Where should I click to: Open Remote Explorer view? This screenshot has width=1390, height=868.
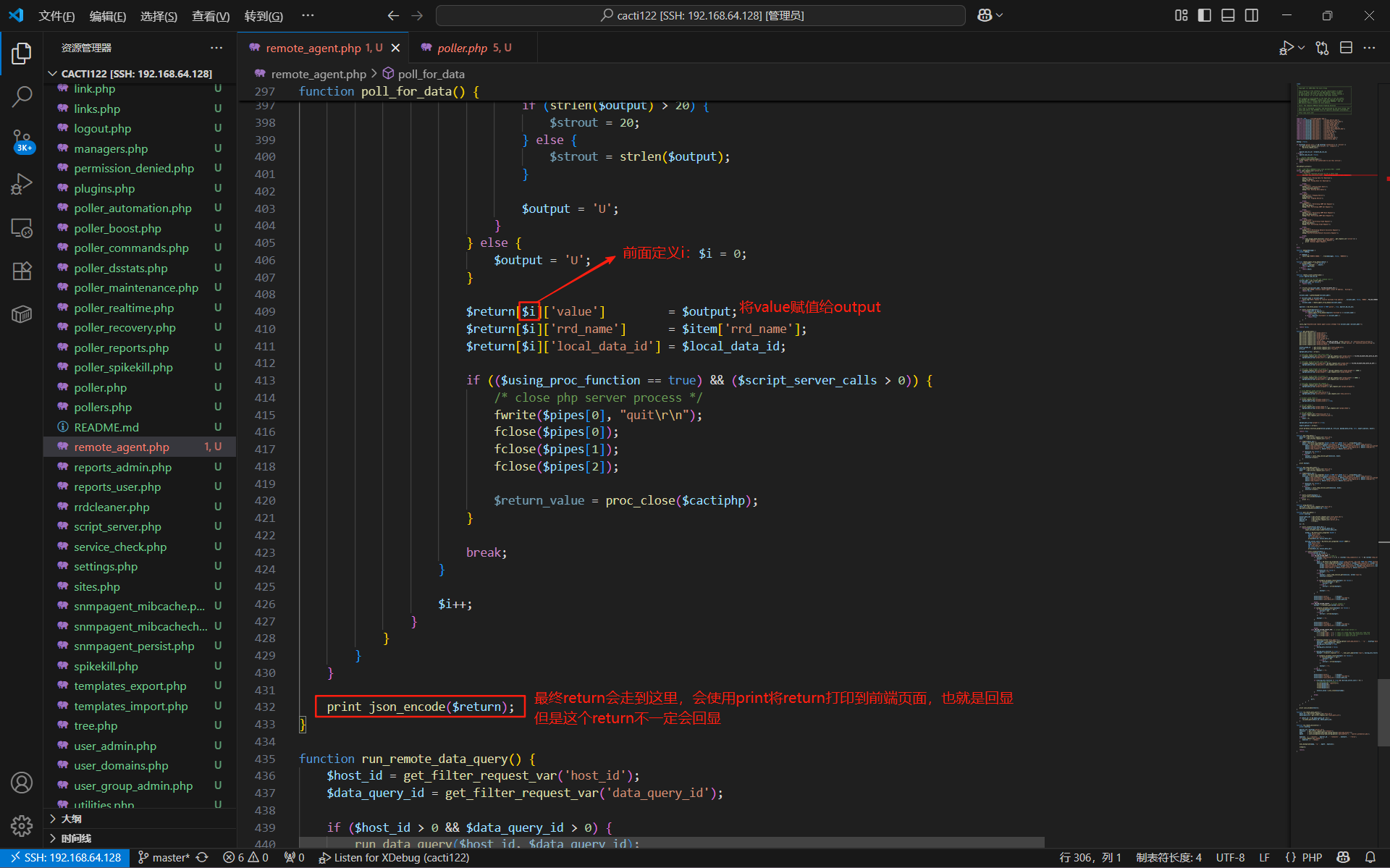point(22,228)
